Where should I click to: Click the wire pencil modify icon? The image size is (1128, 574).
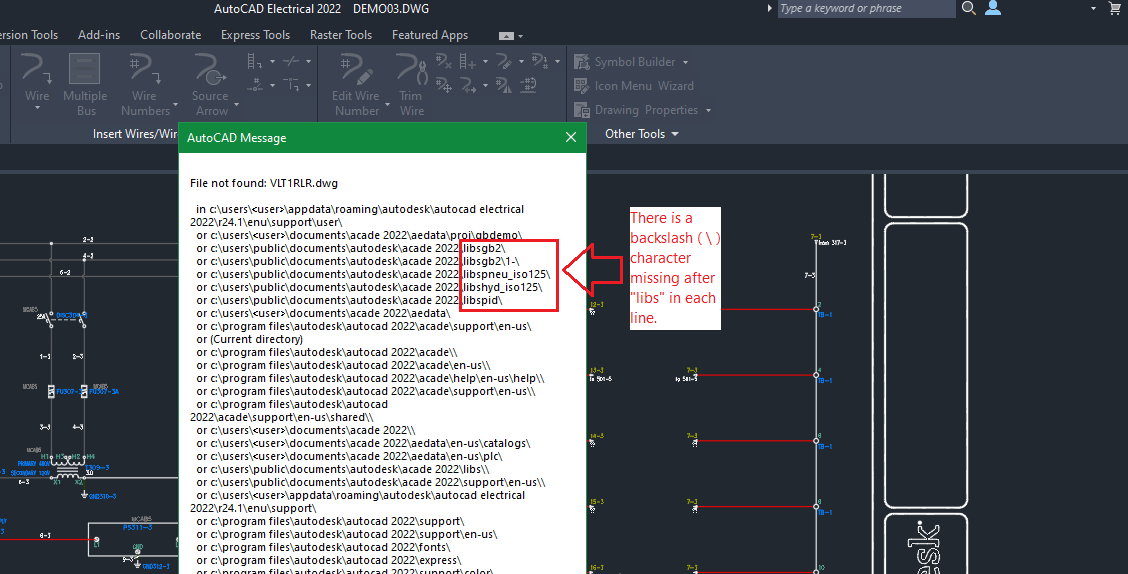(x=504, y=62)
